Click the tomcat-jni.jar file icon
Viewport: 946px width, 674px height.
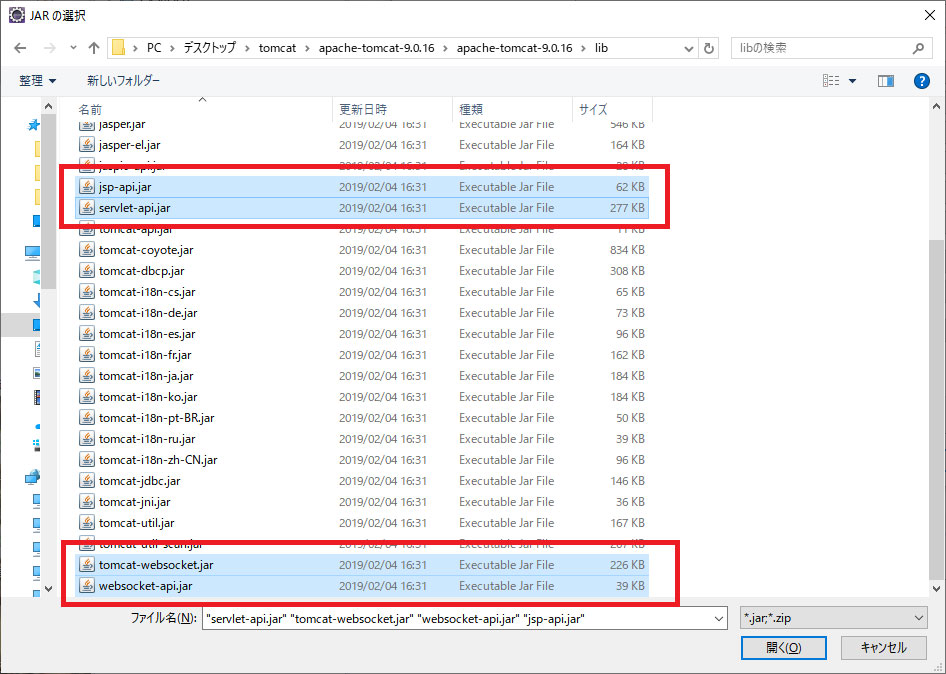point(87,502)
